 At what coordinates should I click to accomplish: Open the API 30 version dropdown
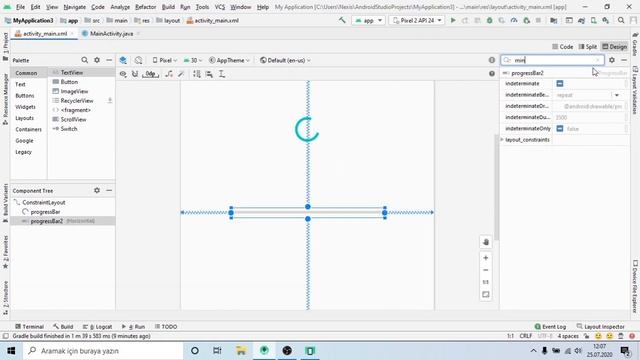pos(193,60)
